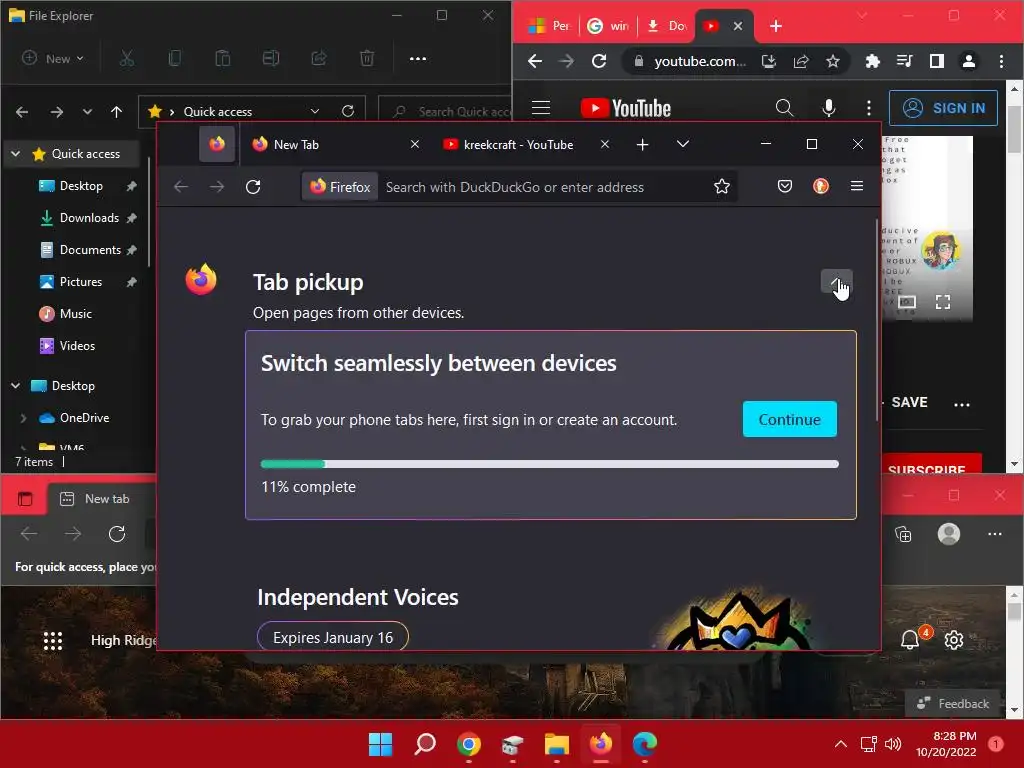Reload the YouTube page in Chrome
Image resolution: width=1024 pixels, height=768 pixels.
(x=599, y=61)
